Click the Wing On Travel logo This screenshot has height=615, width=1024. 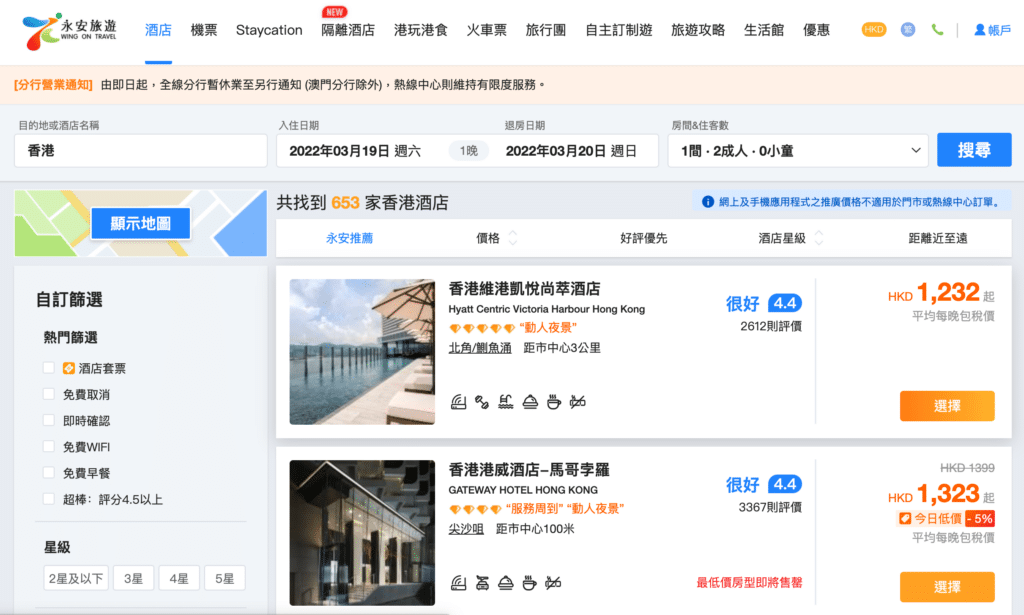coord(69,31)
